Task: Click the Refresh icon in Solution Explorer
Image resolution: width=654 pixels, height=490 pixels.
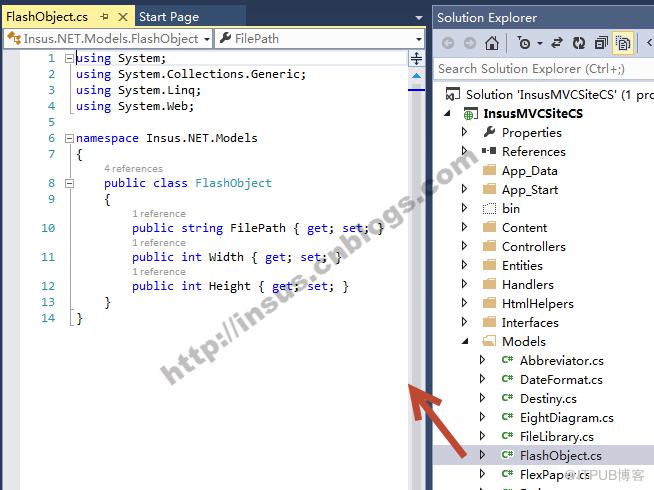Action: [579, 43]
